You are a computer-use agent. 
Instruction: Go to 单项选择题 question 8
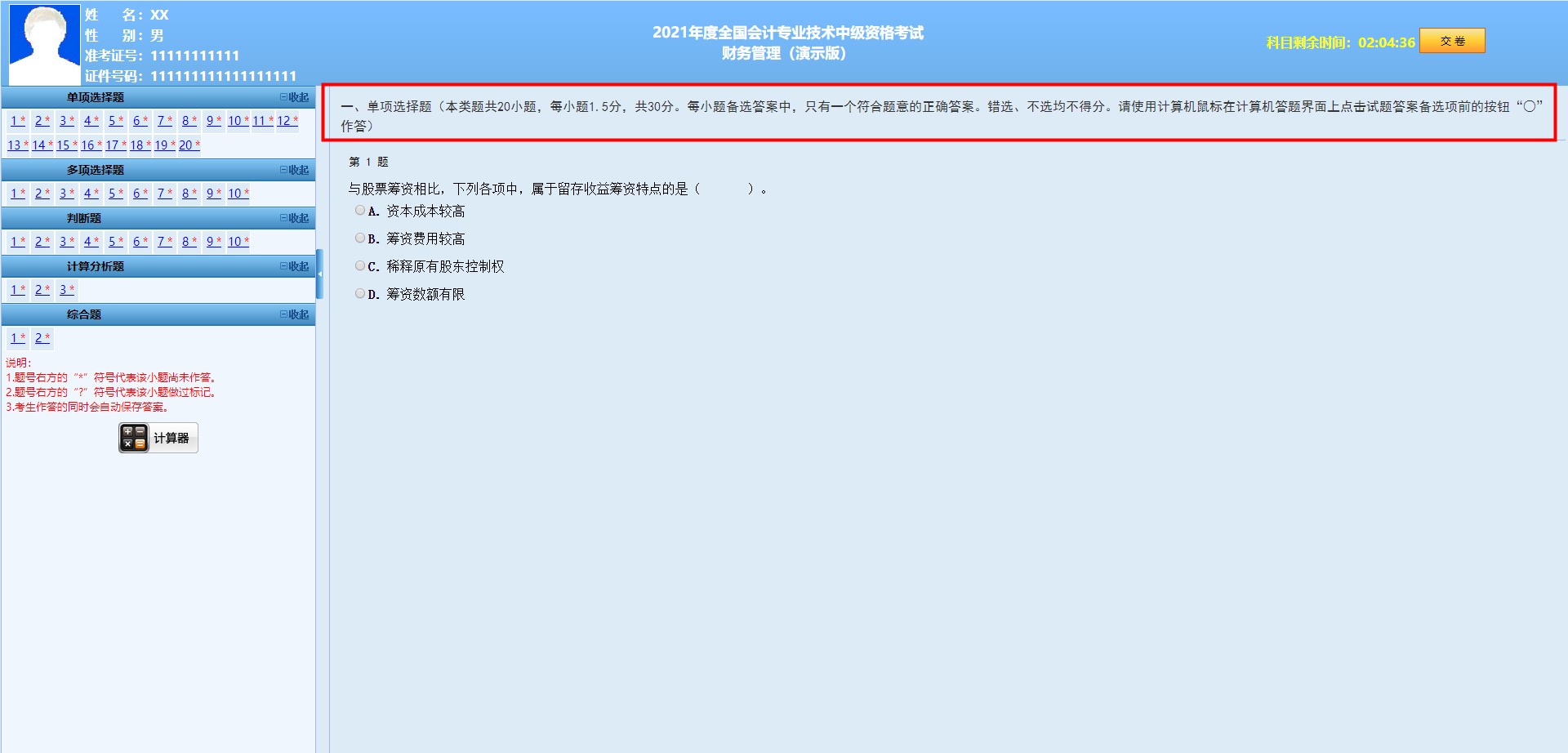click(x=189, y=121)
